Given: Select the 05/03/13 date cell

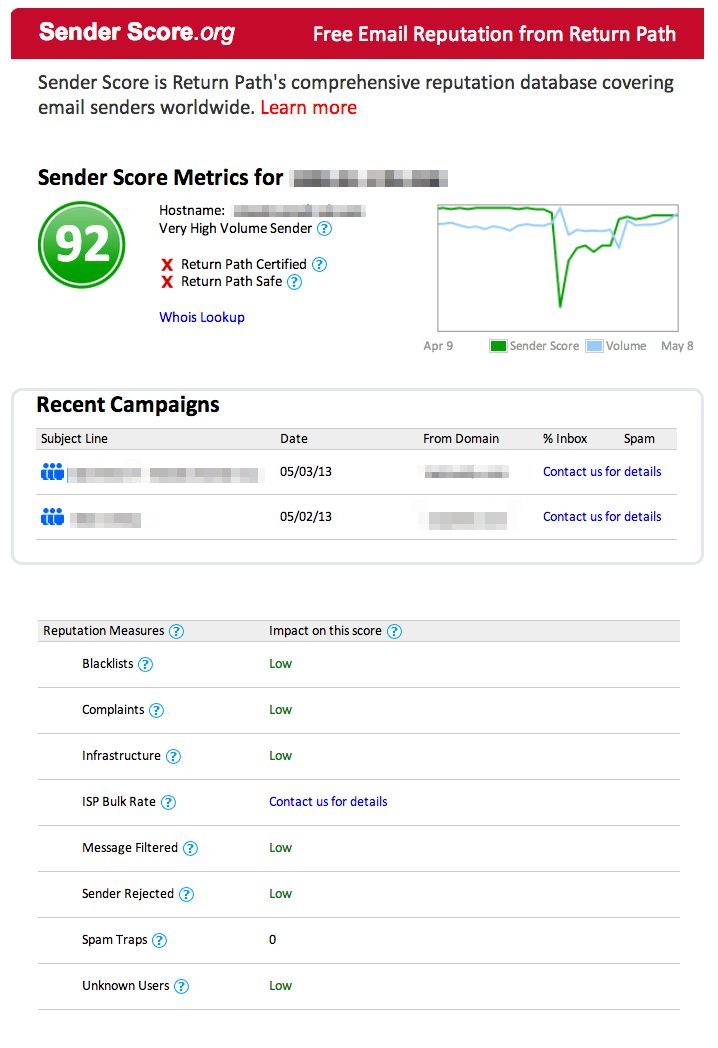Looking at the screenshot, I should pos(306,472).
